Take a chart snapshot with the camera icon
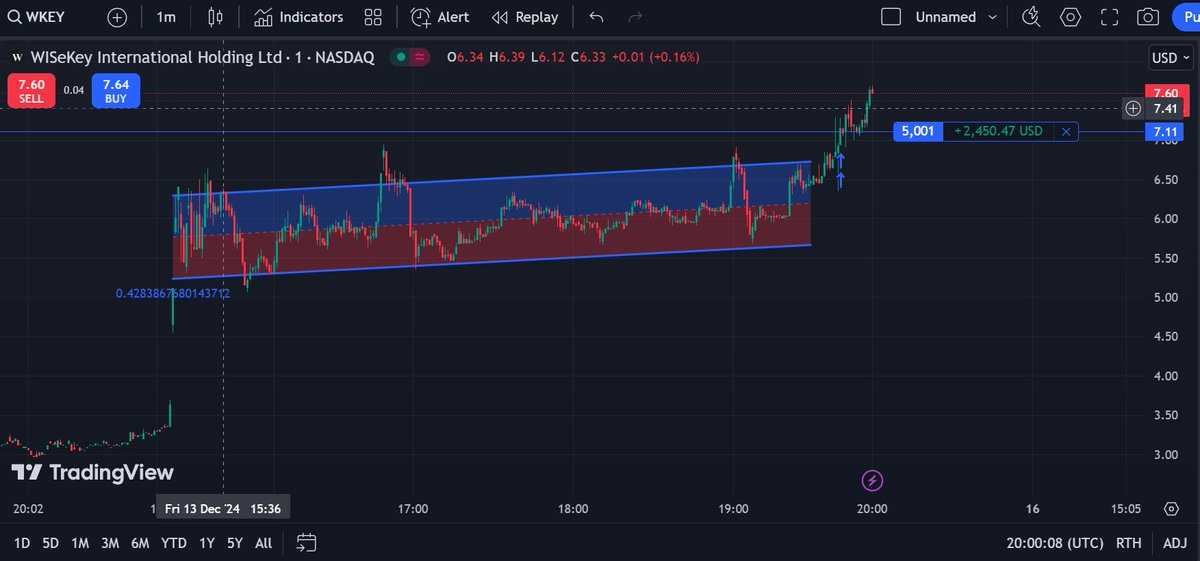 point(1148,17)
